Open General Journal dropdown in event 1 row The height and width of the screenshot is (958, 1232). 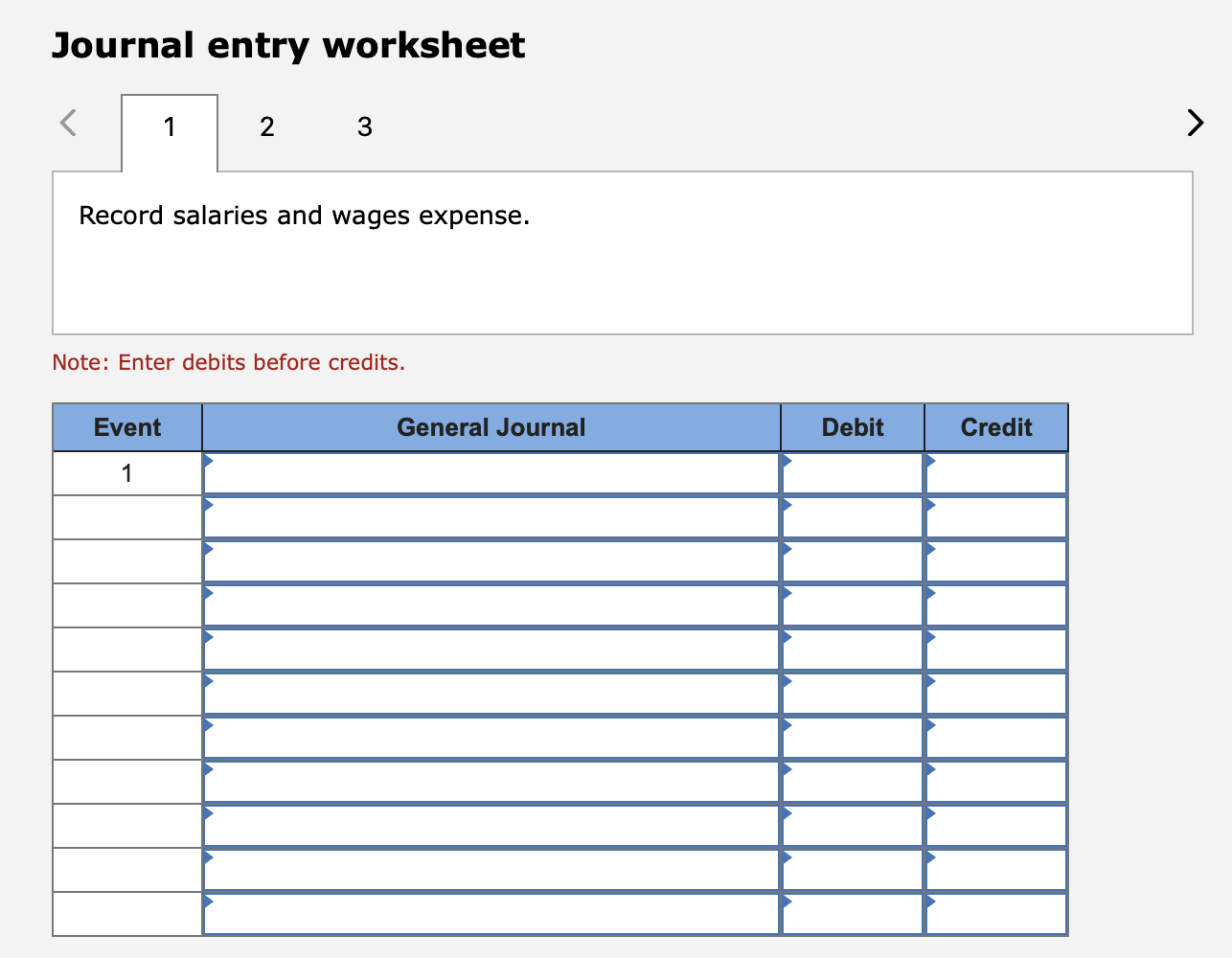(x=491, y=473)
